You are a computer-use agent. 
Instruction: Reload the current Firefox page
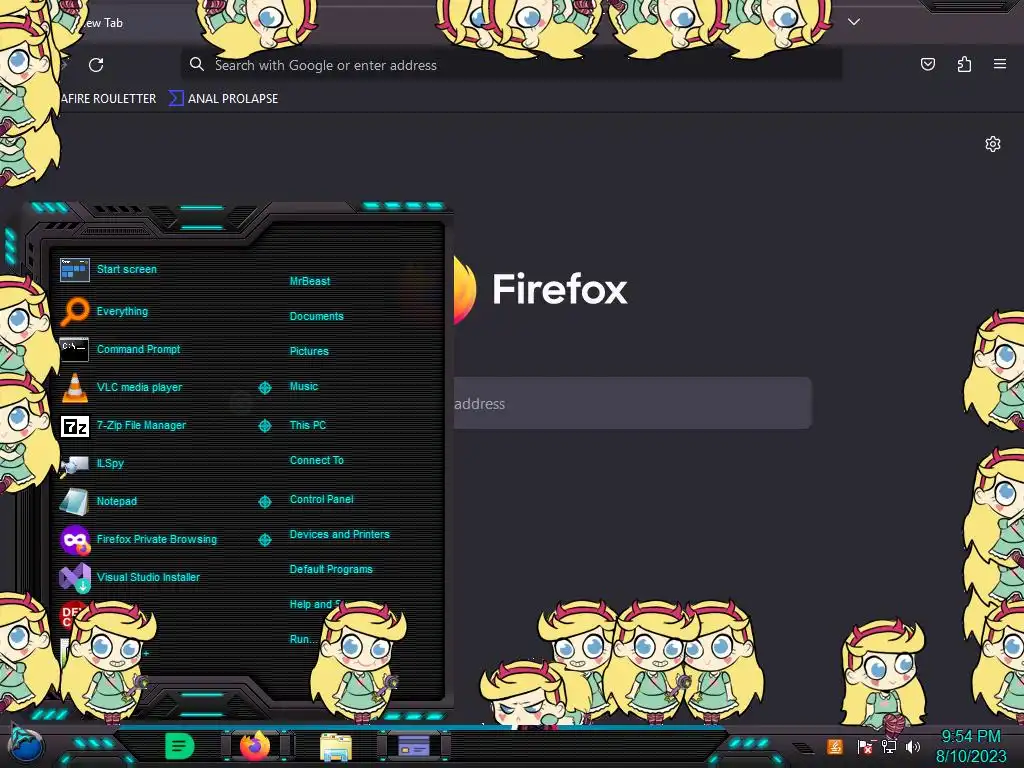tap(96, 65)
